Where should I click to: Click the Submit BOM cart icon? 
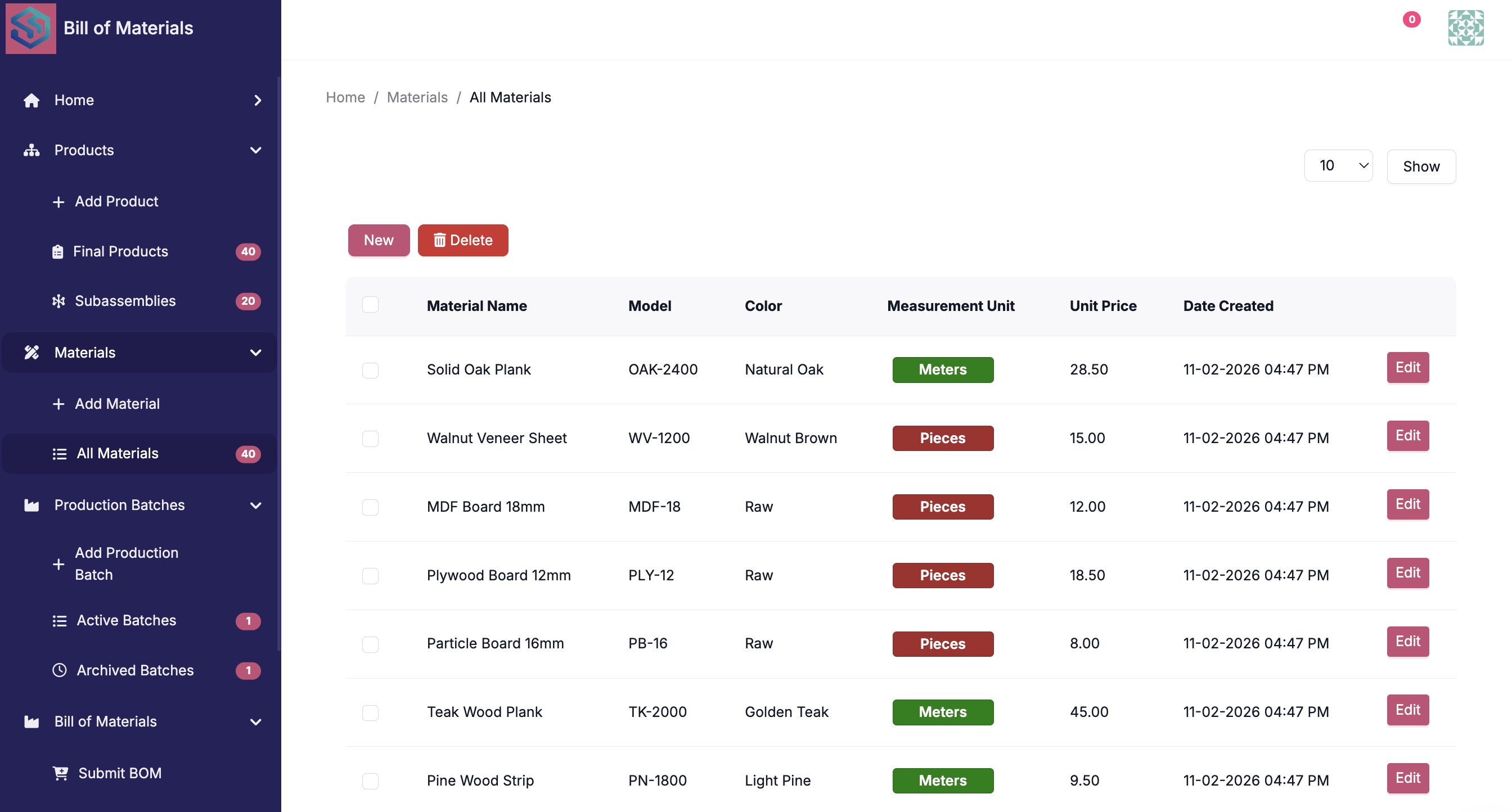click(60, 773)
